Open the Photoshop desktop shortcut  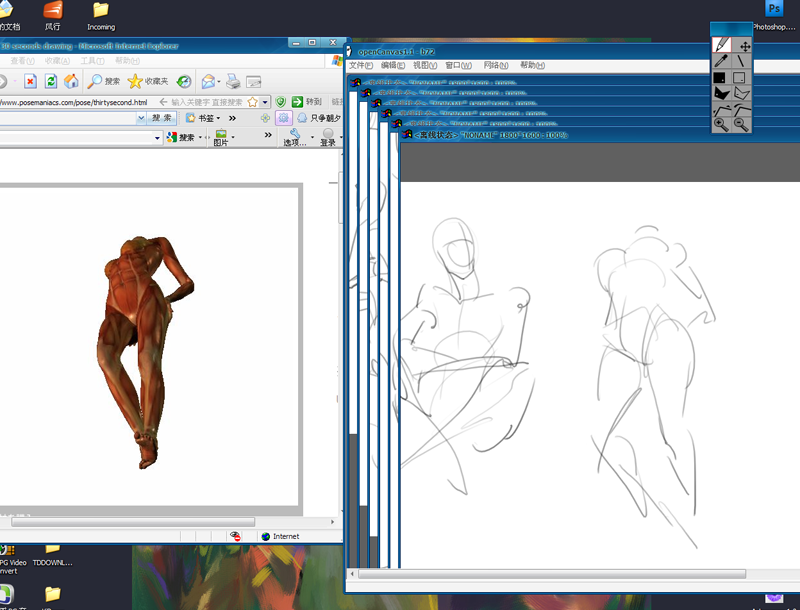tap(774, 14)
